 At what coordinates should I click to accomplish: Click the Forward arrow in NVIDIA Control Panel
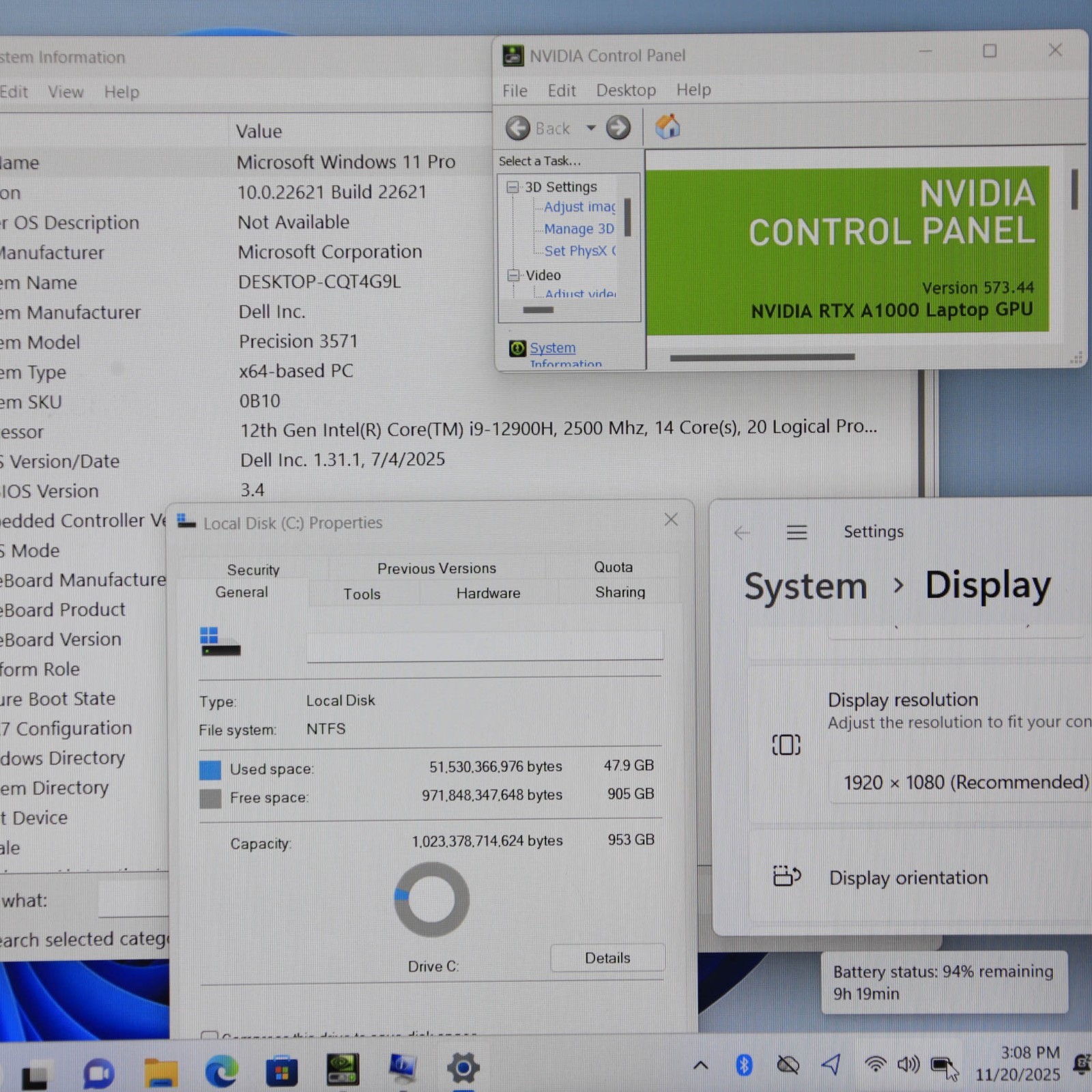(618, 128)
